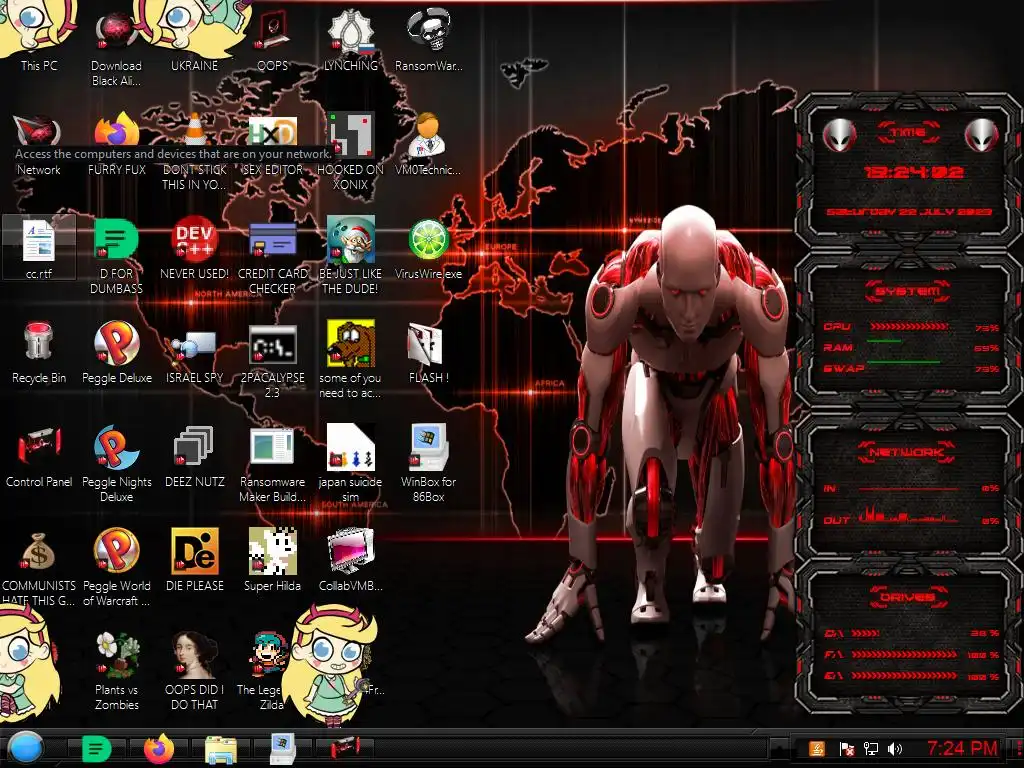Viewport: 1024px width, 768px height.
Task: Click the TIME header in the widget
Action: (908, 133)
